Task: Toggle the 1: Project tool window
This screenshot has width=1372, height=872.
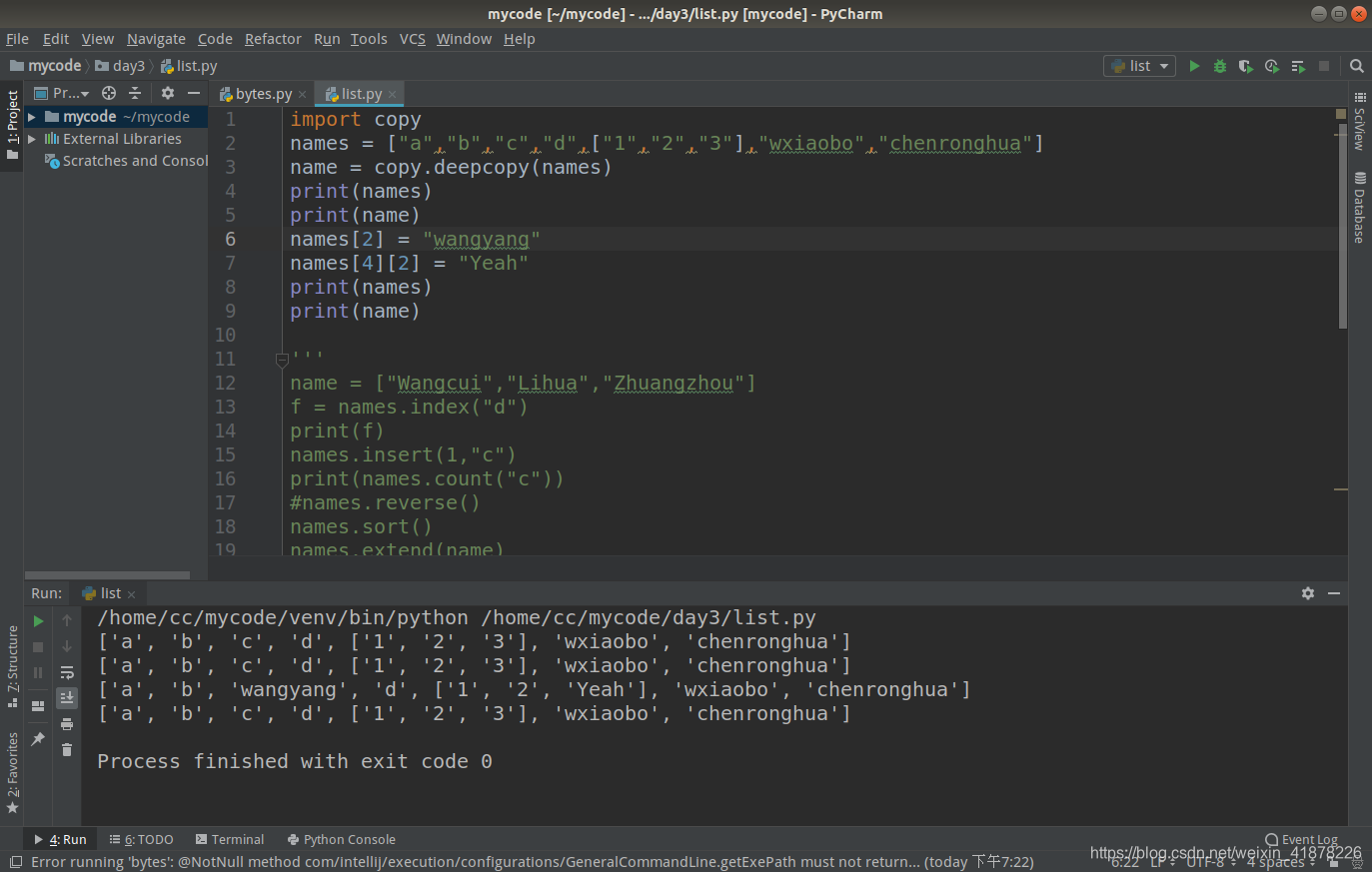Action: click(x=12, y=126)
